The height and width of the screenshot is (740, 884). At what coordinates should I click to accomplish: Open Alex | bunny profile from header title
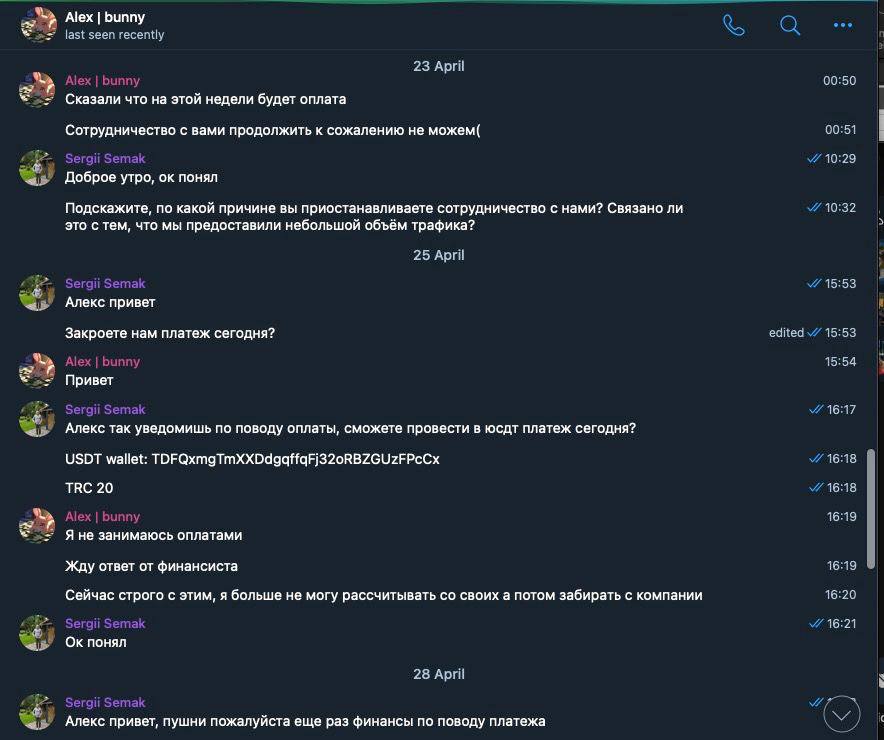click(105, 17)
